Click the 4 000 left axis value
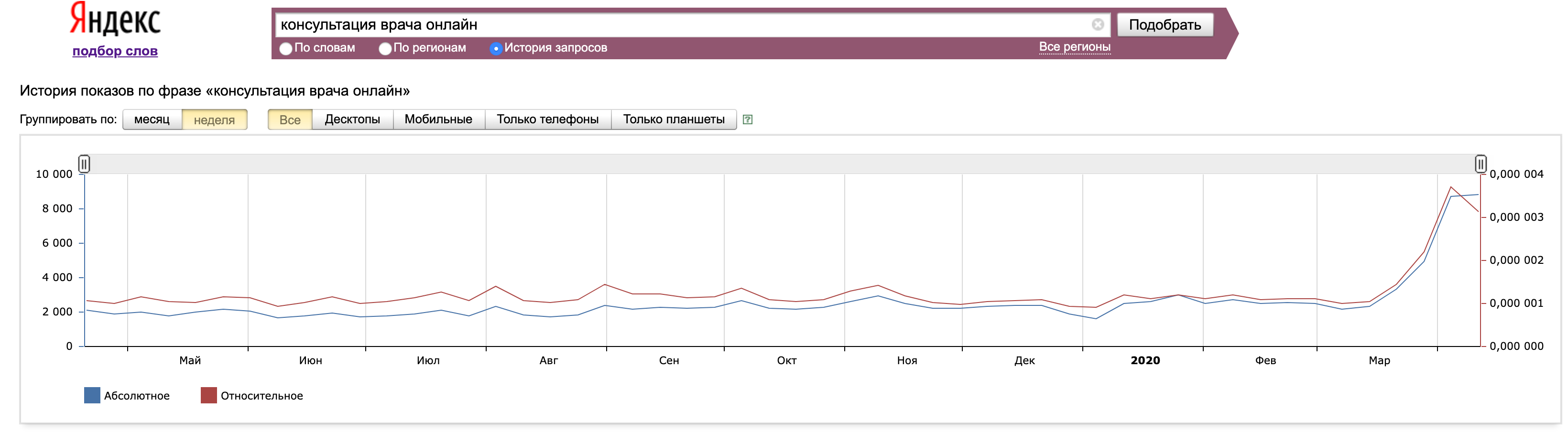The image size is (1568, 433). [57, 277]
